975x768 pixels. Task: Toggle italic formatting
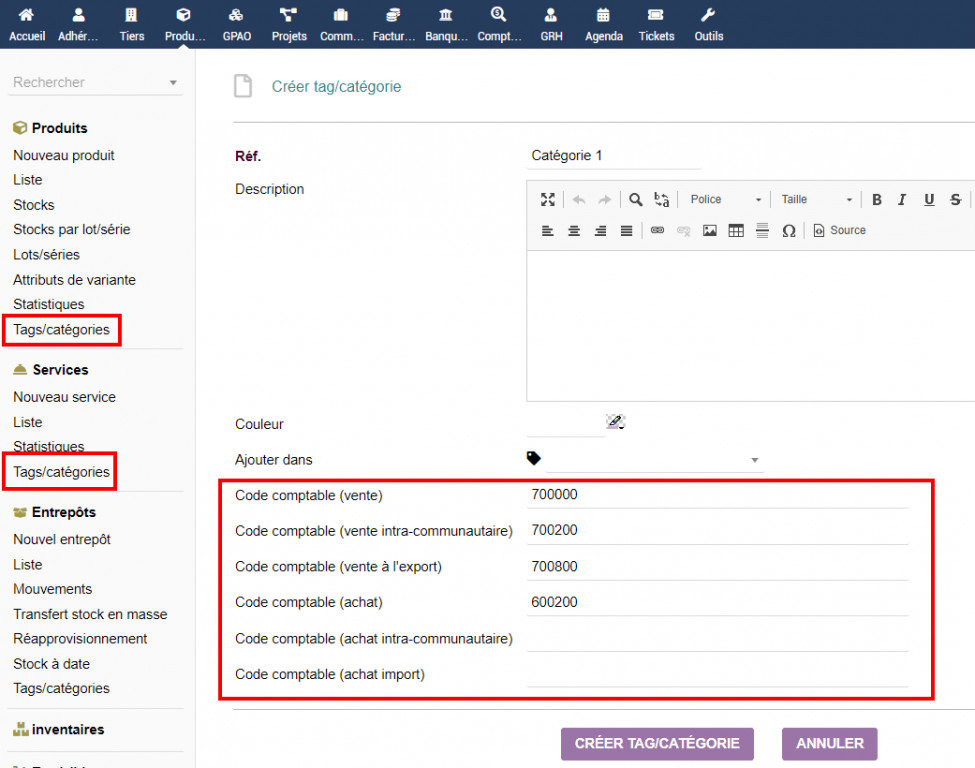[902, 200]
